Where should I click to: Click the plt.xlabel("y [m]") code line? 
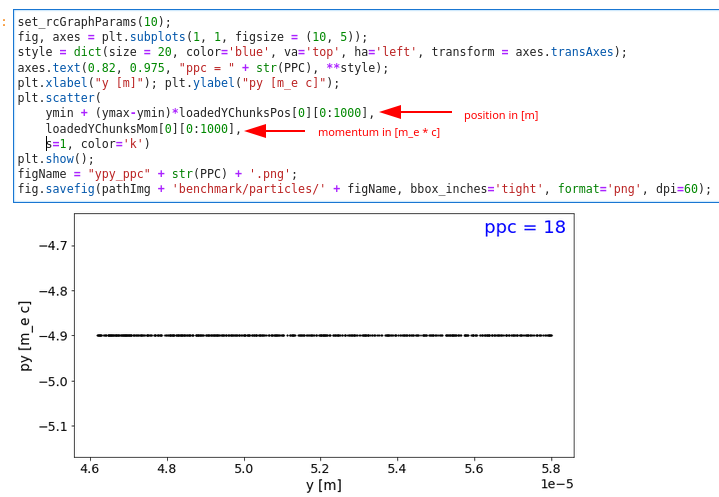tap(178, 83)
